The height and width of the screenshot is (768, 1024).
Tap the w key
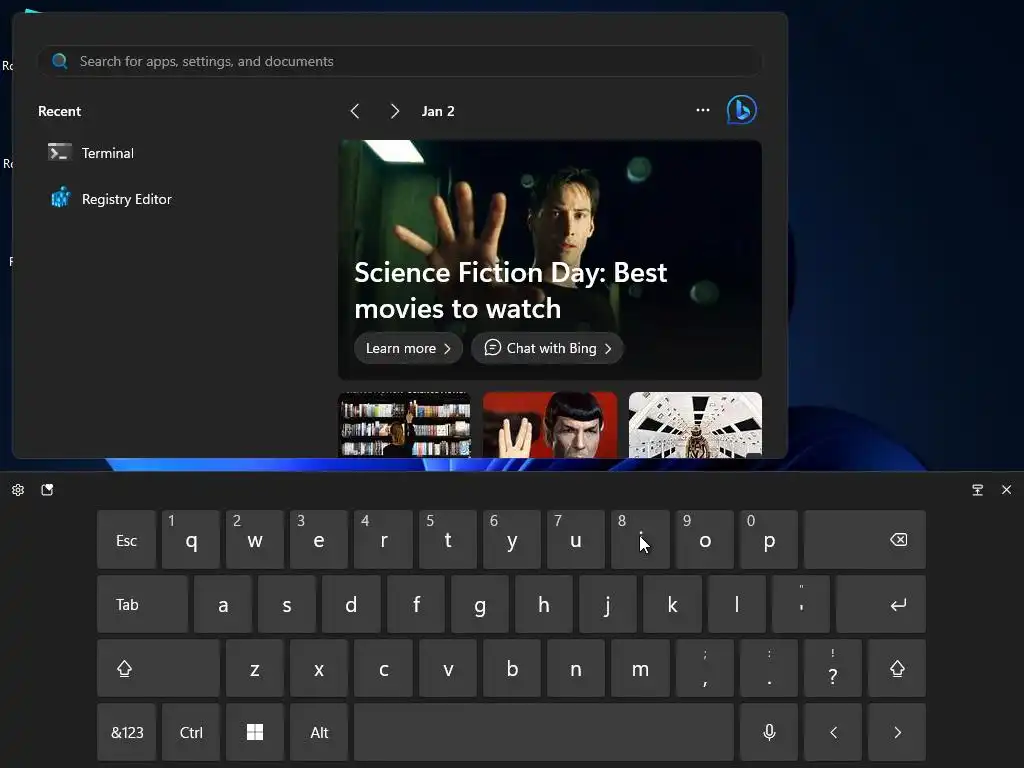(x=255, y=539)
